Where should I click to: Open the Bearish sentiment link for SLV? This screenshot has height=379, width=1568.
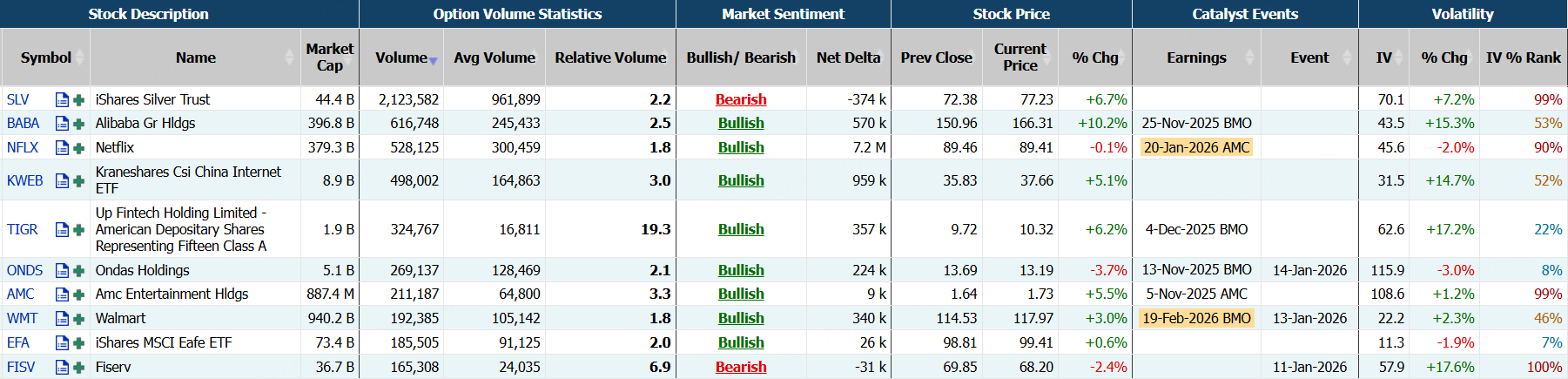click(741, 99)
